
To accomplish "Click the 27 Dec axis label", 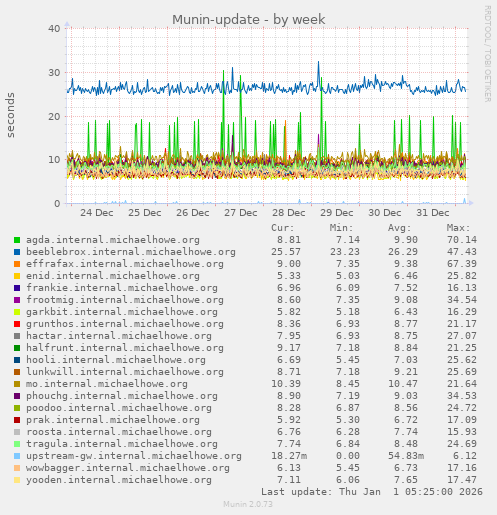I will 241,213.
